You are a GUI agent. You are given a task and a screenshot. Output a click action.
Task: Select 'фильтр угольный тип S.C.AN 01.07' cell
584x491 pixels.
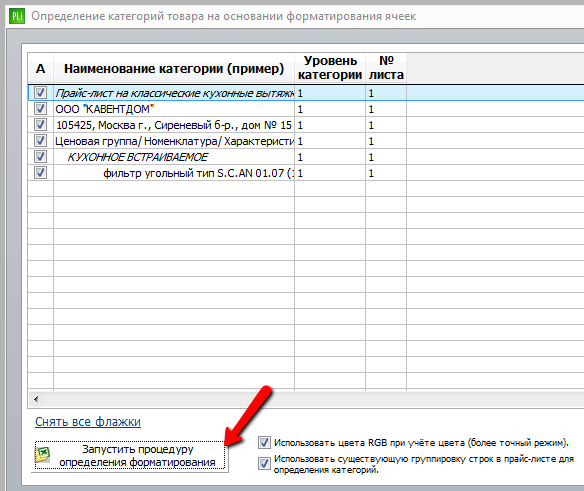click(174, 173)
